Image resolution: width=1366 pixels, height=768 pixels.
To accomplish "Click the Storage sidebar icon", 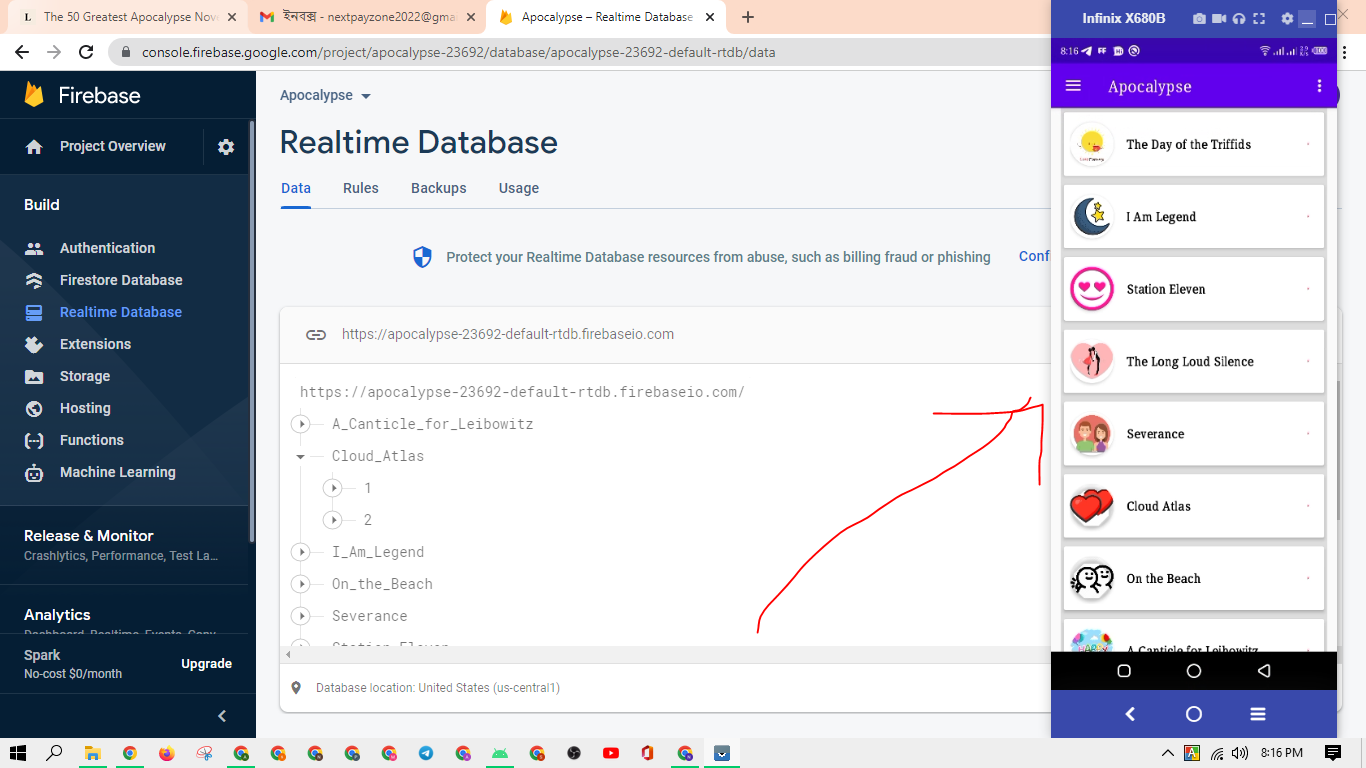I will click(34, 376).
